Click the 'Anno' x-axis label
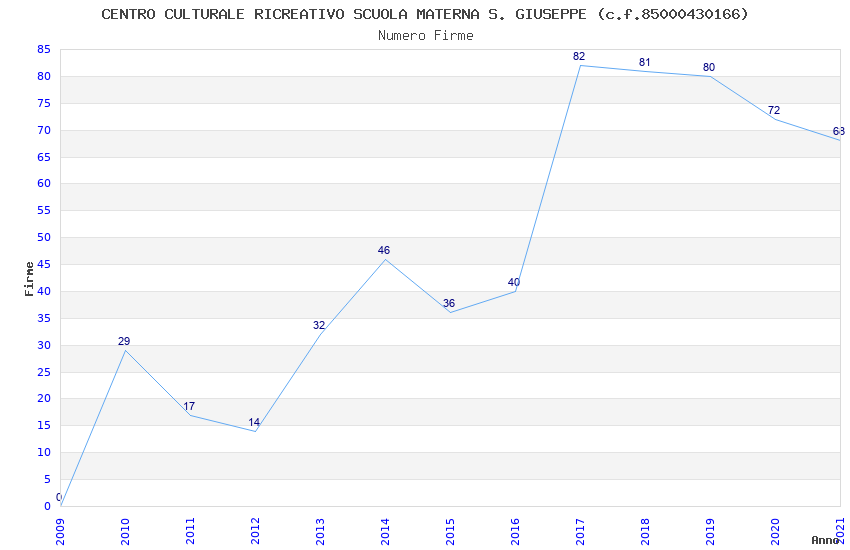850x550 pixels. coord(825,540)
